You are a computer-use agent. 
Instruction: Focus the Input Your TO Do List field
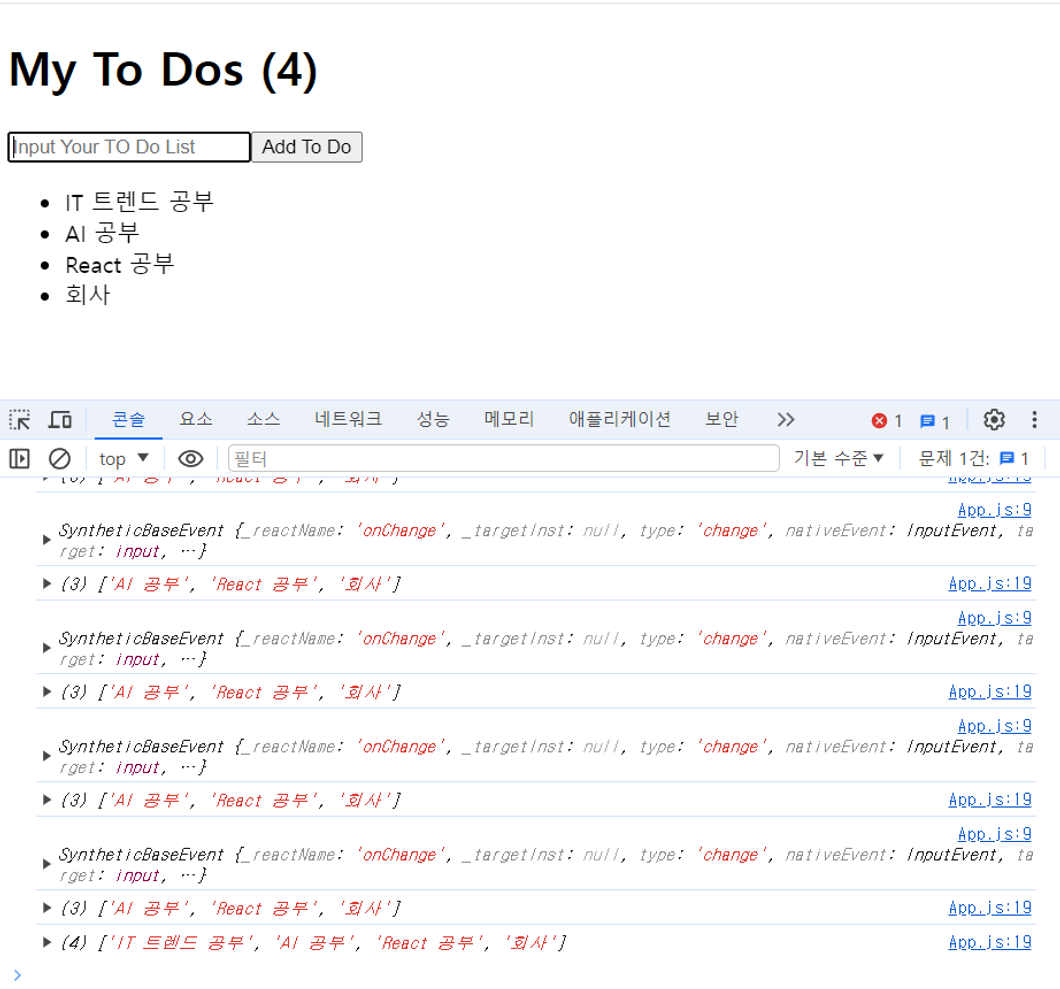[129, 147]
